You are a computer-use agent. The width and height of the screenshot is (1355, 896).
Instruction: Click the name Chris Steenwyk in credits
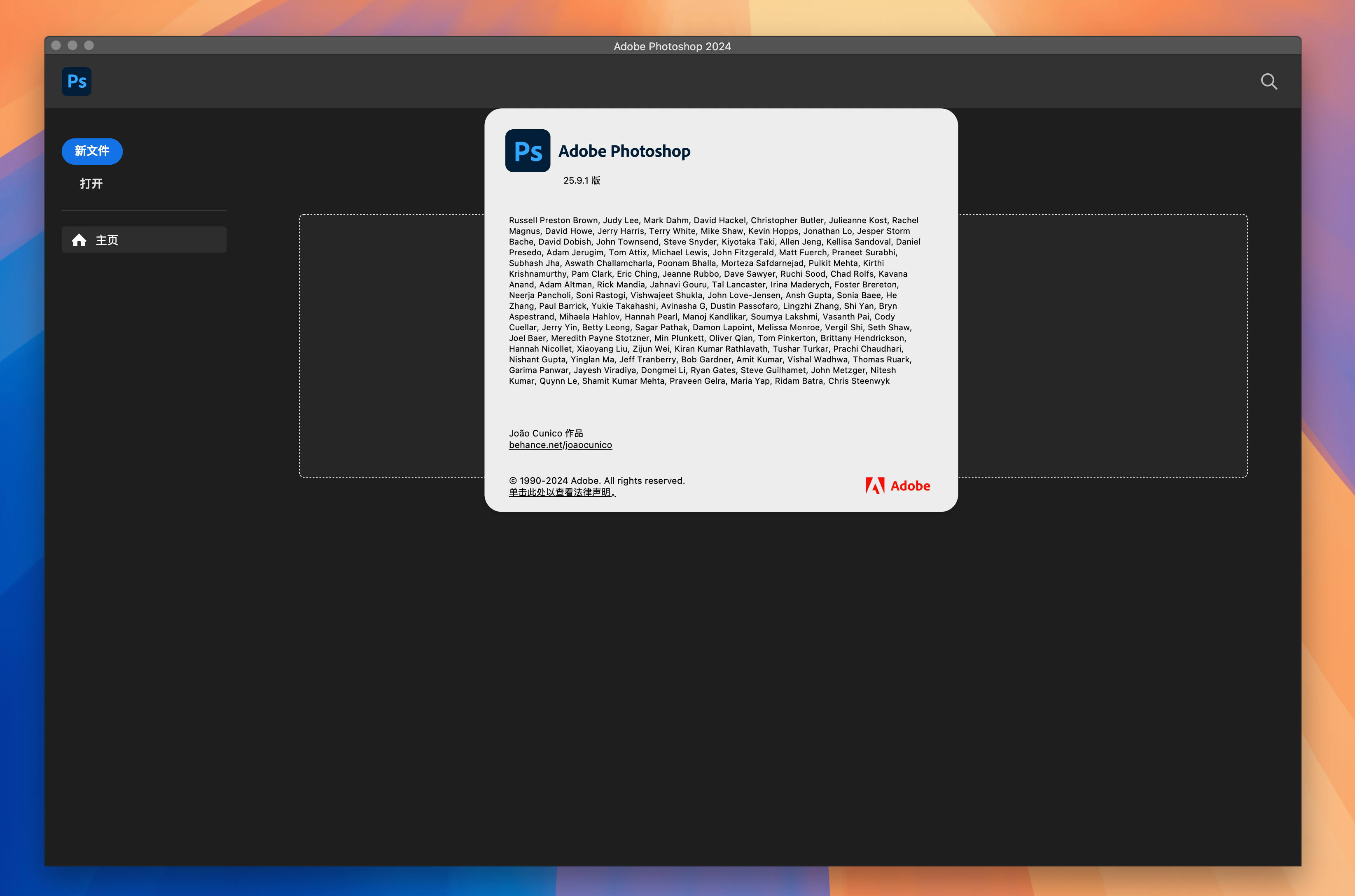[859, 380]
